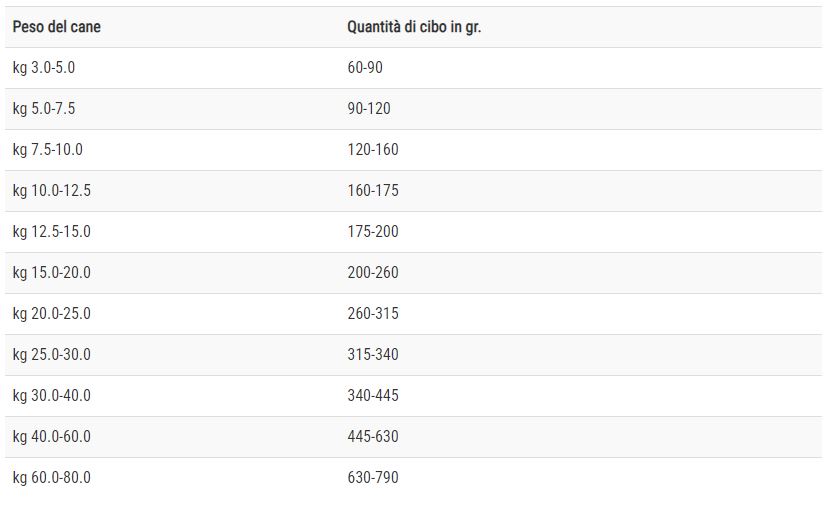Click the 'Peso del cane' column header
Image resolution: width=830 pixels, height=506 pixels.
tap(57, 27)
